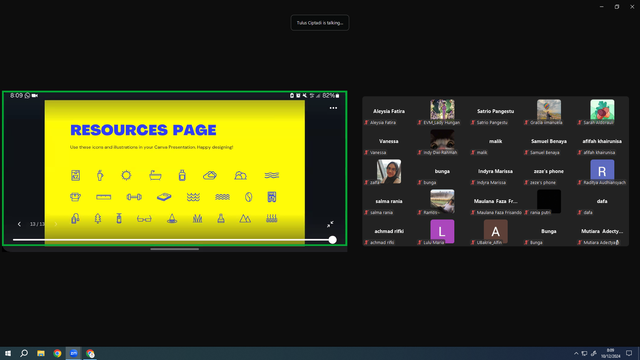This screenshot has width=640, height=360.
Task: Select the Indyra Marissa participant tile
Action: click(x=496, y=172)
